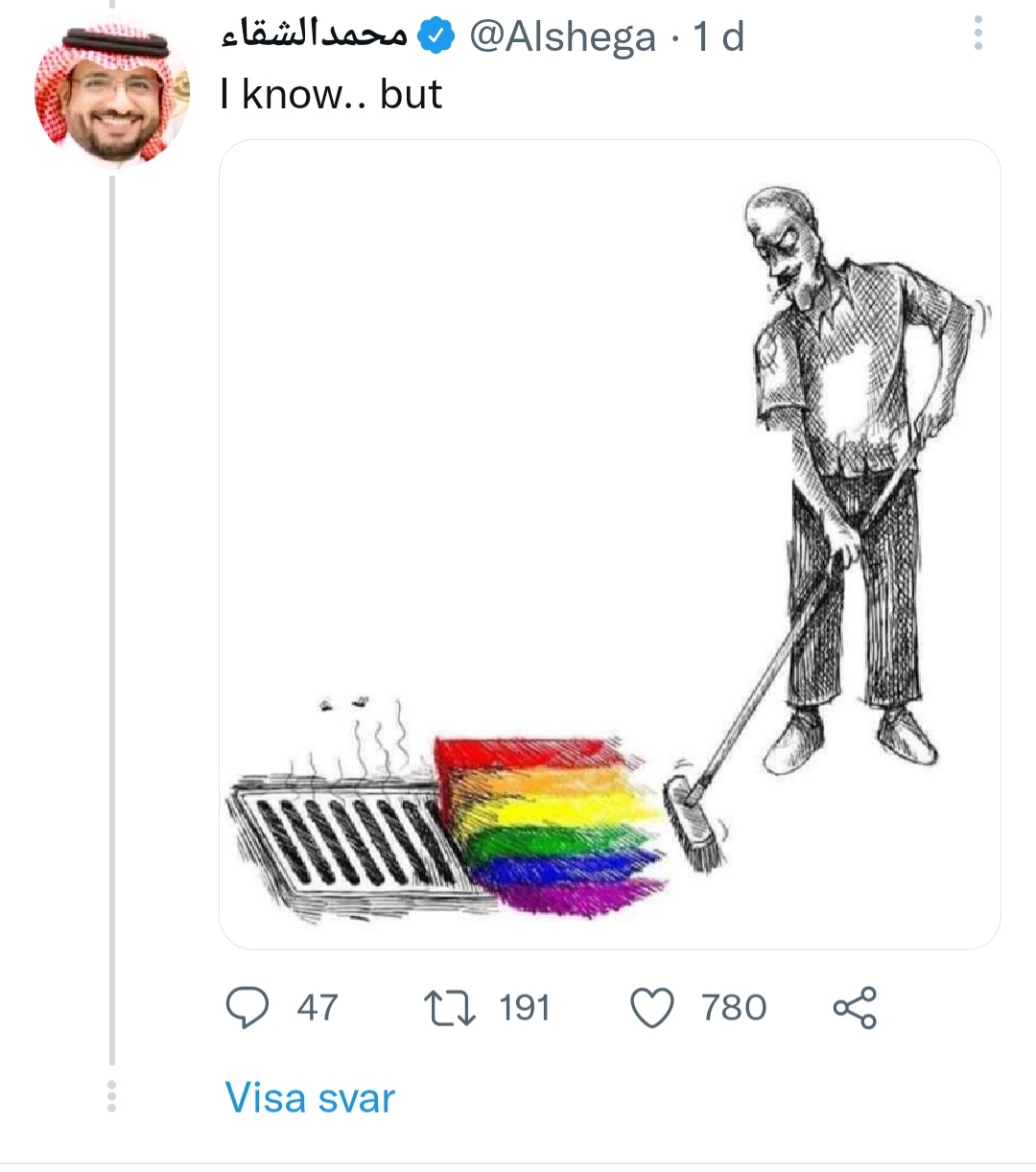This screenshot has width=1036, height=1172.
Task: Click "Visa svar" to show replies
Action: (310, 1098)
